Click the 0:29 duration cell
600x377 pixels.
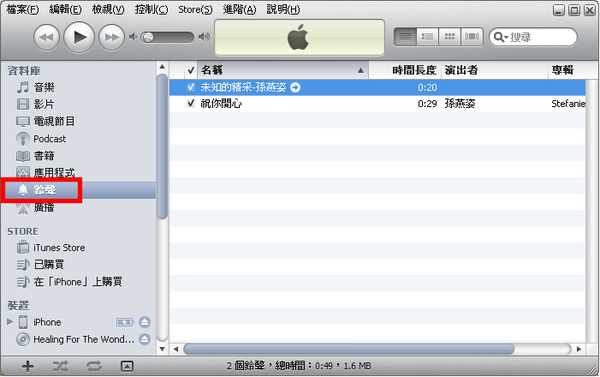[x=427, y=104]
